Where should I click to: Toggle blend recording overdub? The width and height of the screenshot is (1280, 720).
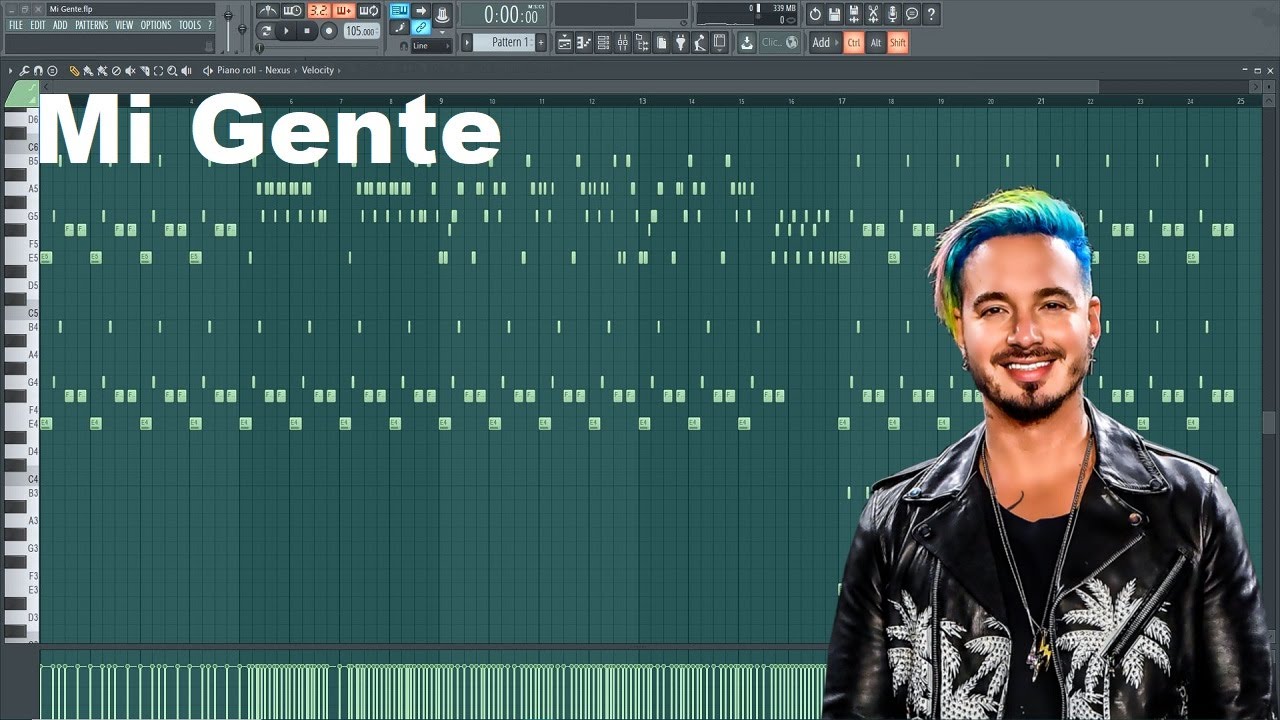point(343,11)
